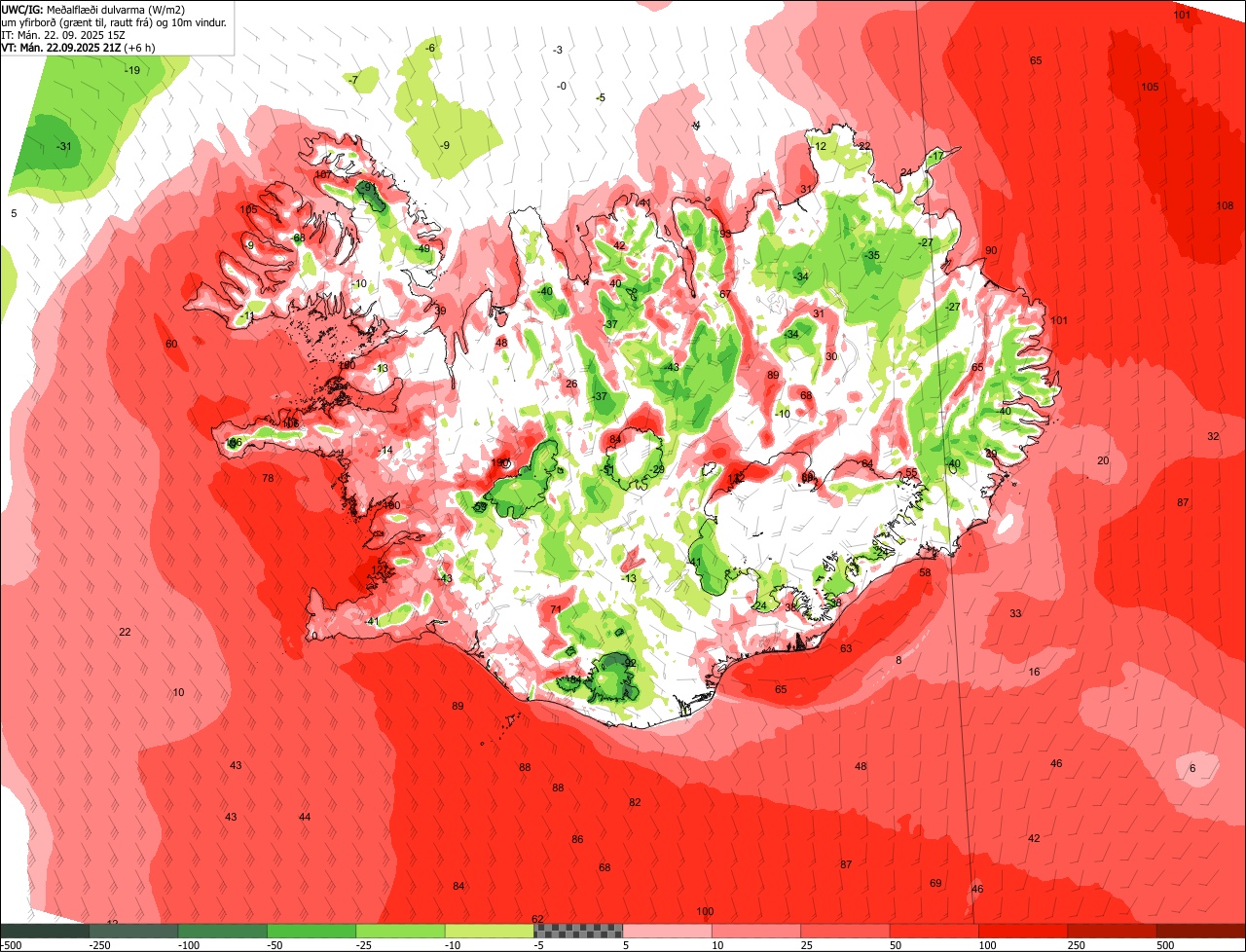Click the -31 value in the green patch
1246x952 pixels.
coord(64,146)
